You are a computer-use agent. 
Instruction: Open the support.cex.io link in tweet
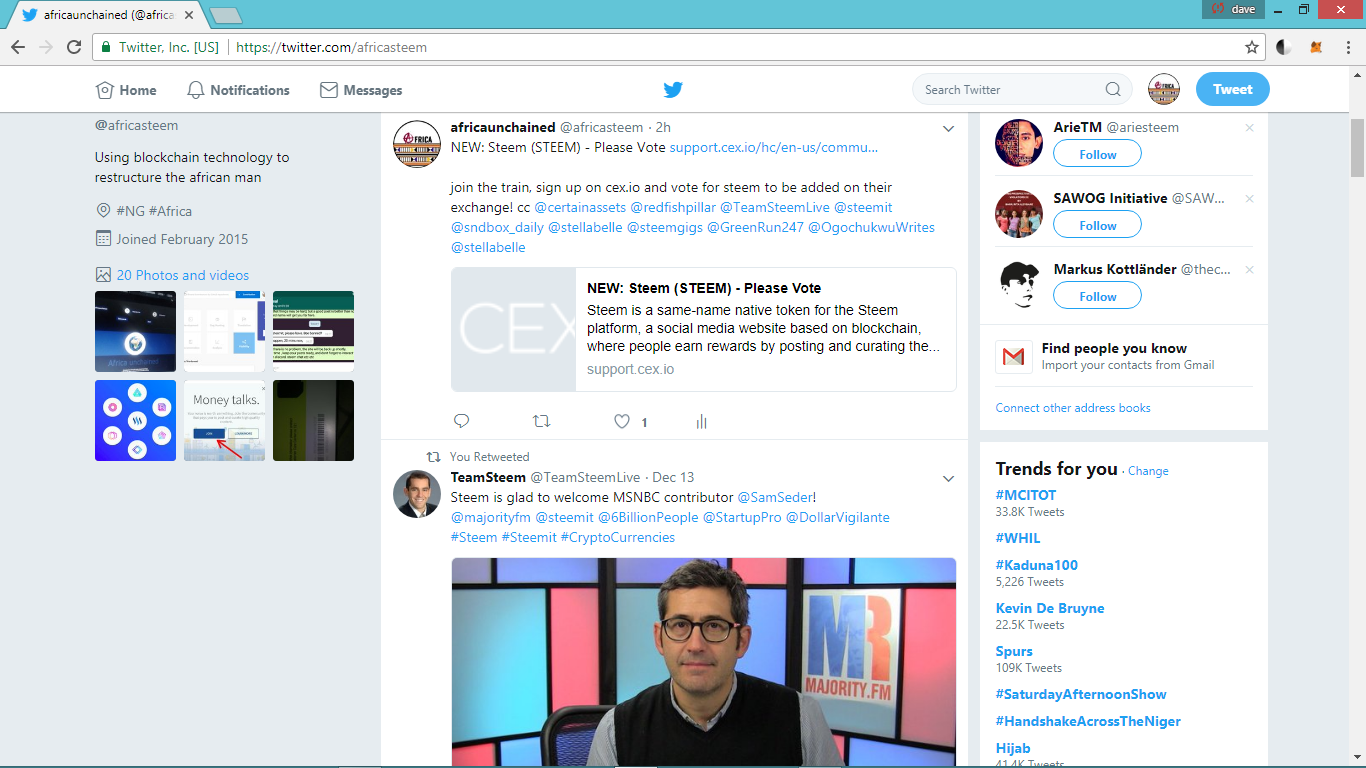point(774,147)
